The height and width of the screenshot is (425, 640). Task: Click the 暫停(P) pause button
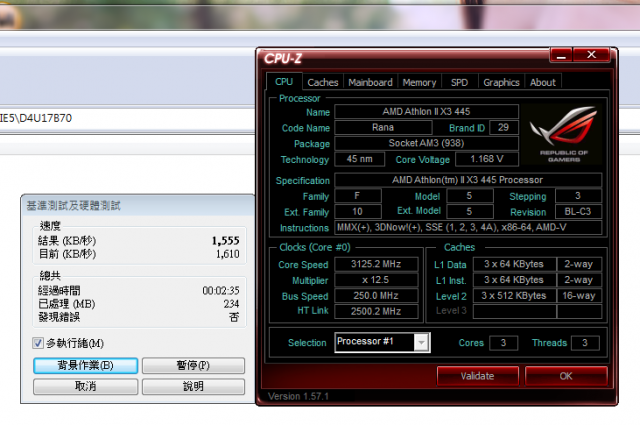pyautogui.click(x=193, y=365)
